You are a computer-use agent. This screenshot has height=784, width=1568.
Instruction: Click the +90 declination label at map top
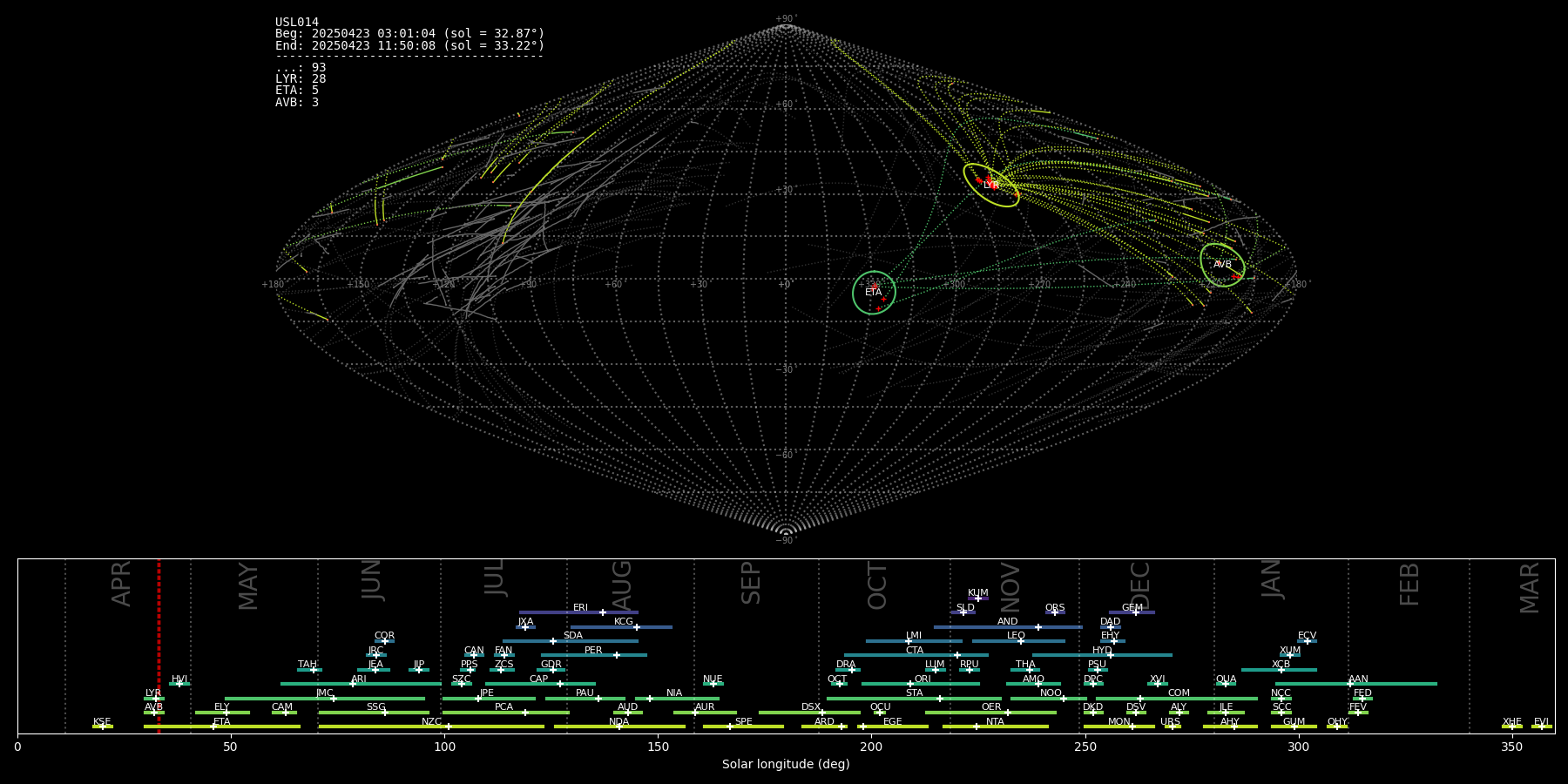coord(785,19)
